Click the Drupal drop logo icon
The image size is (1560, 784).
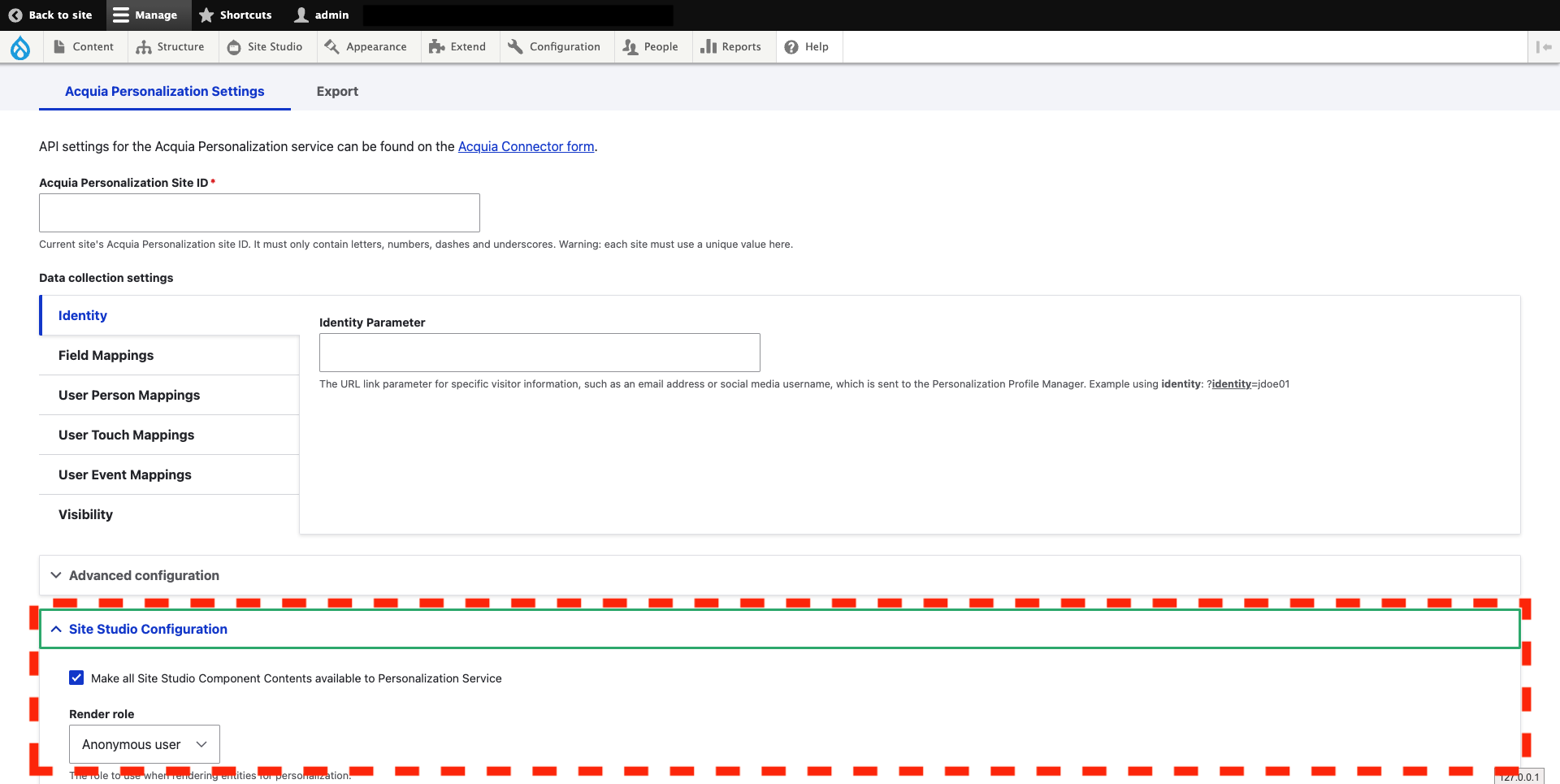point(20,48)
